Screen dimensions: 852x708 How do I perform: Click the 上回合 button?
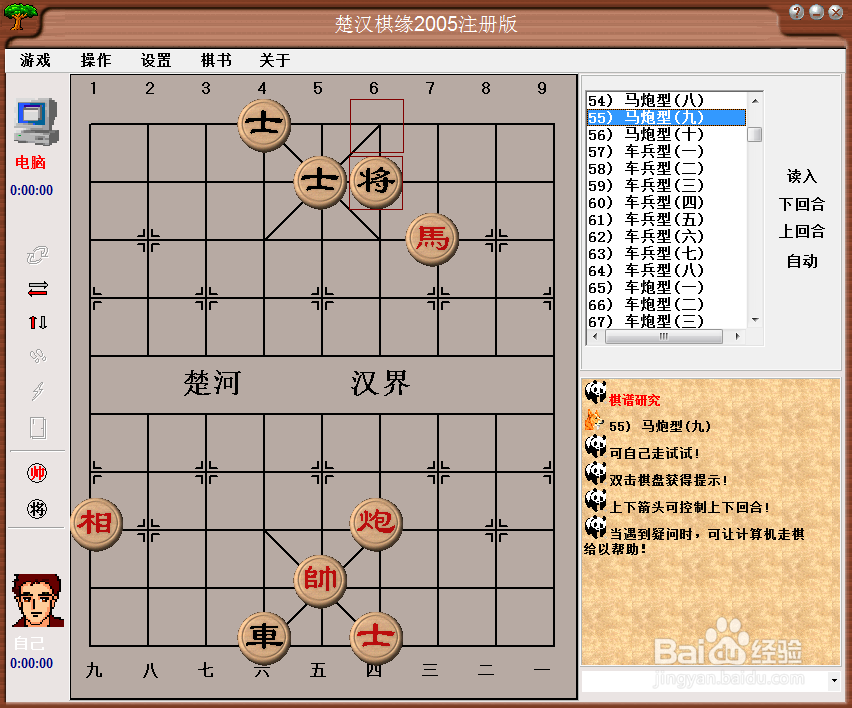tap(801, 231)
